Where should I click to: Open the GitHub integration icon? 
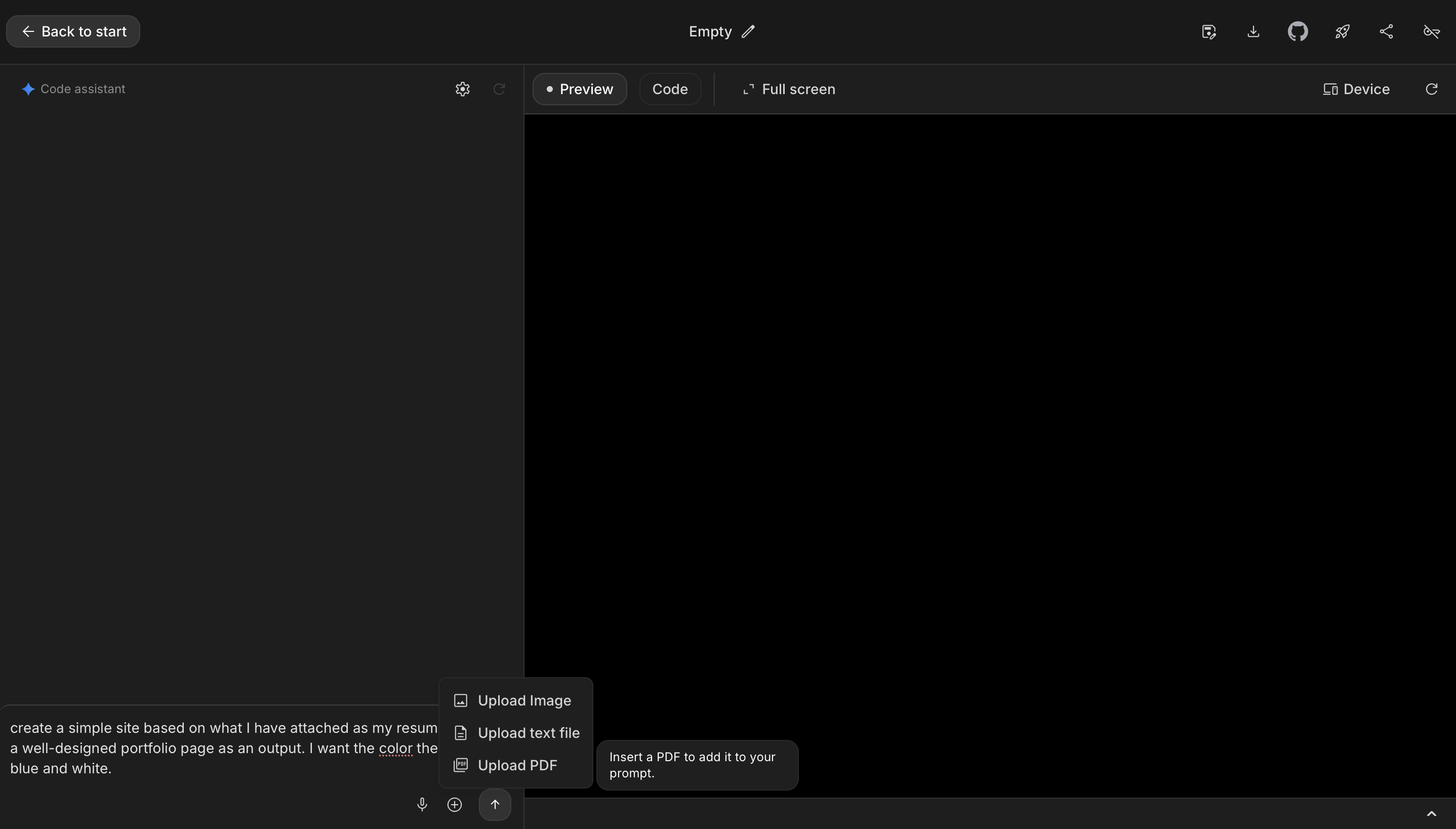point(1298,31)
